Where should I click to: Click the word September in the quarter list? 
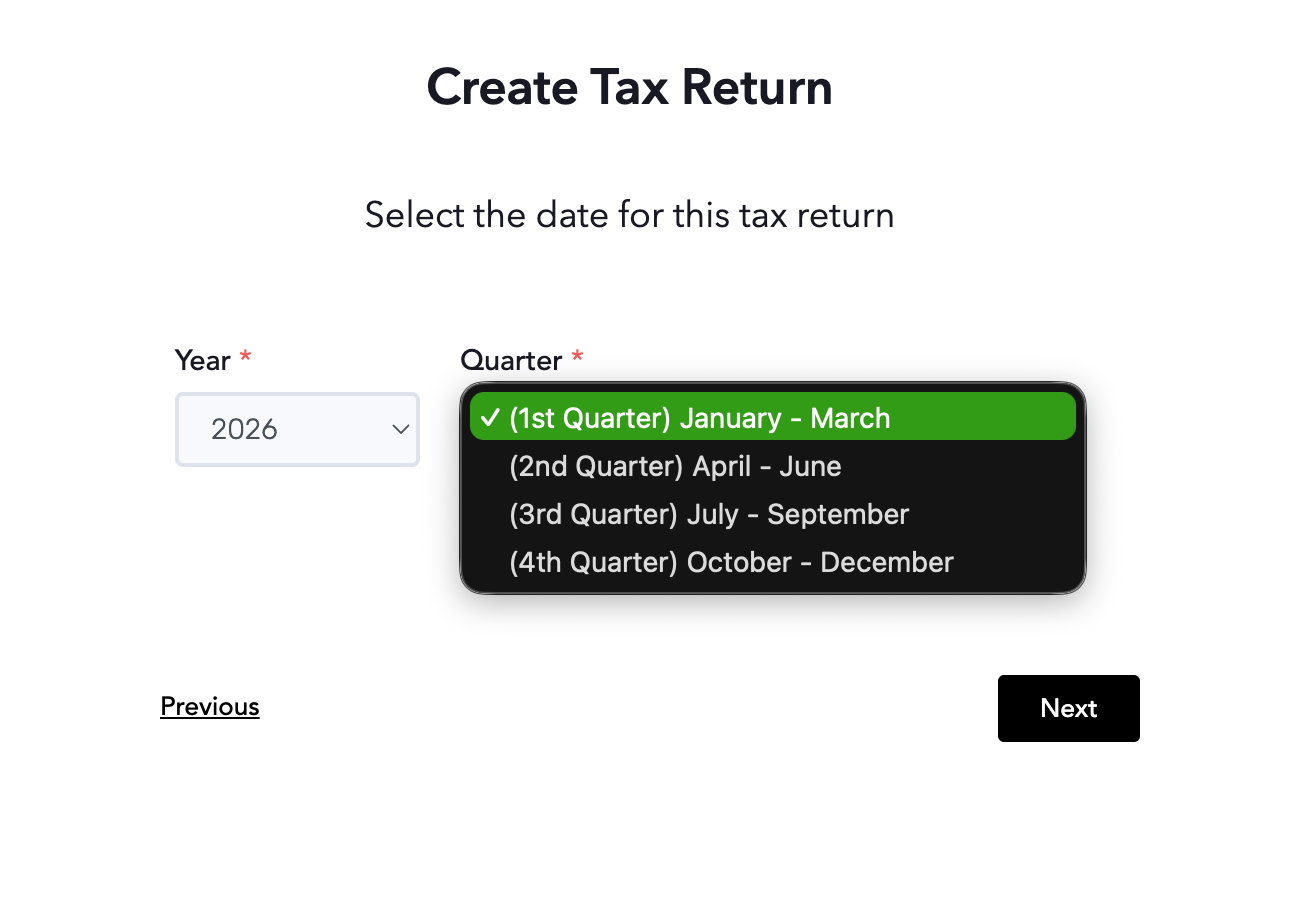(838, 514)
